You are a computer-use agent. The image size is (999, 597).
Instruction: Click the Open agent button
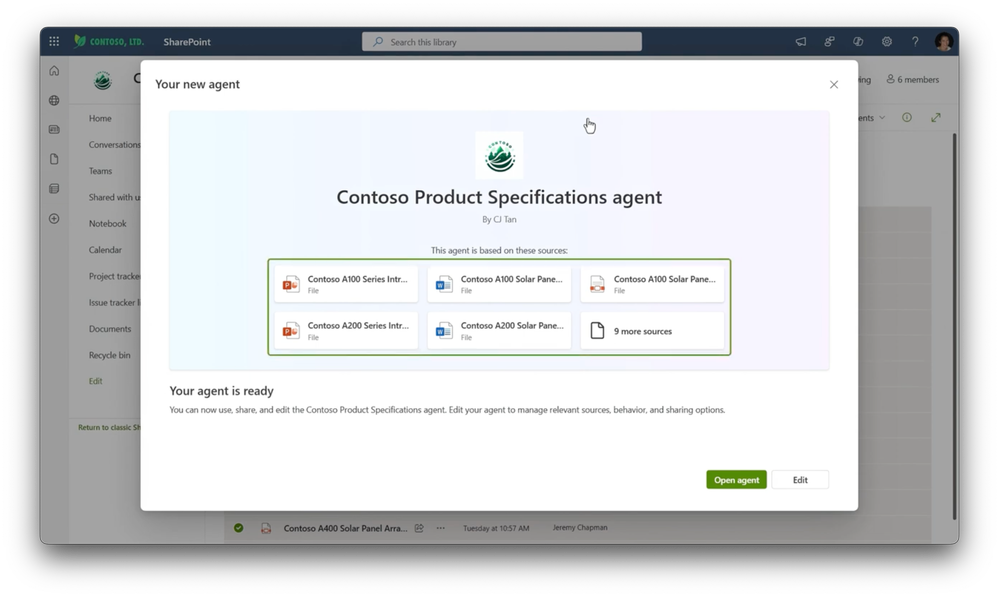736,480
